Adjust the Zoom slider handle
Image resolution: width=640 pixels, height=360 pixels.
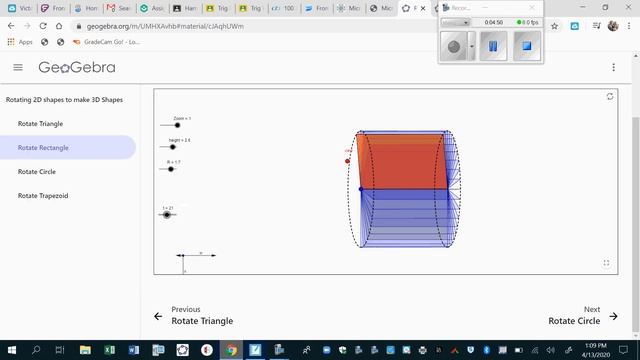(177, 125)
